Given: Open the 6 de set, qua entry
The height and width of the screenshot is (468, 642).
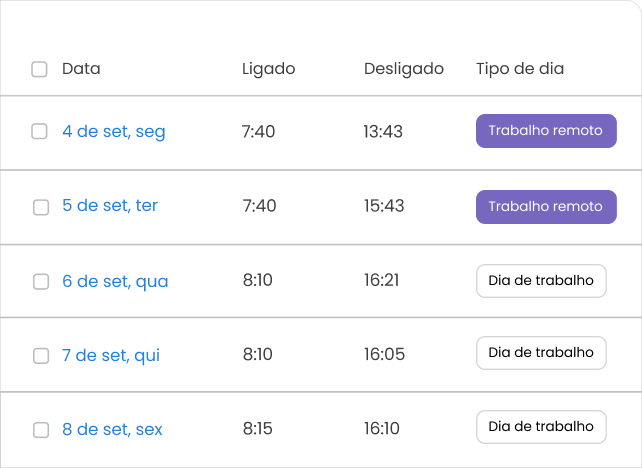Looking at the screenshot, I should click(115, 281).
